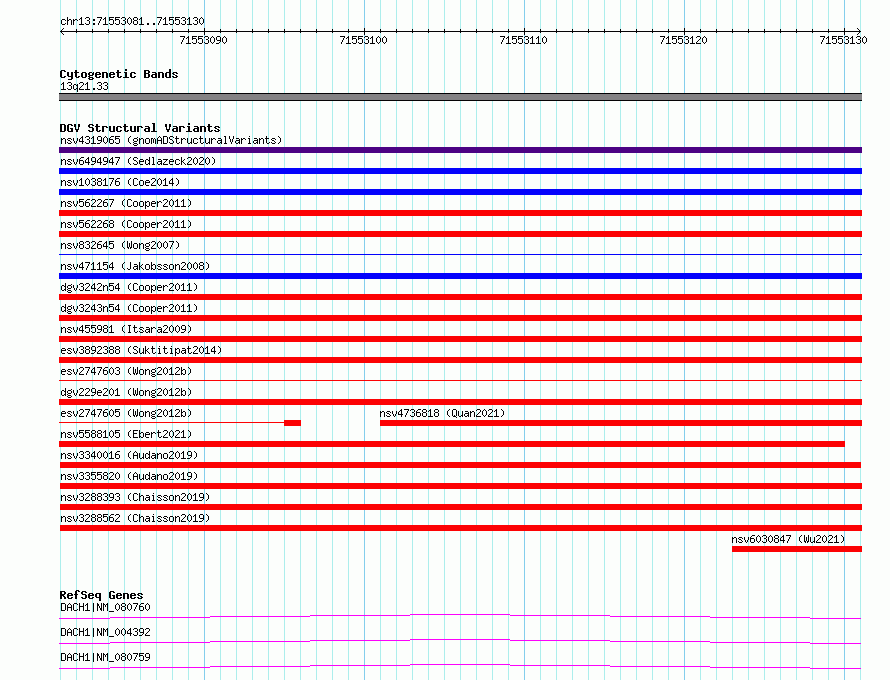Screen dimensions: 890x680
Task: Select nsv3288393 (Chaisson2019) variant
Action: [135, 497]
